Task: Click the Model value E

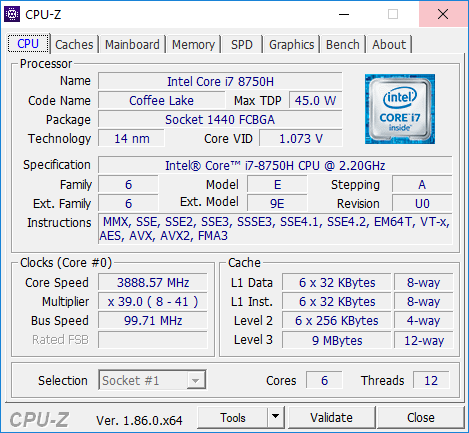Action: [277, 184]
